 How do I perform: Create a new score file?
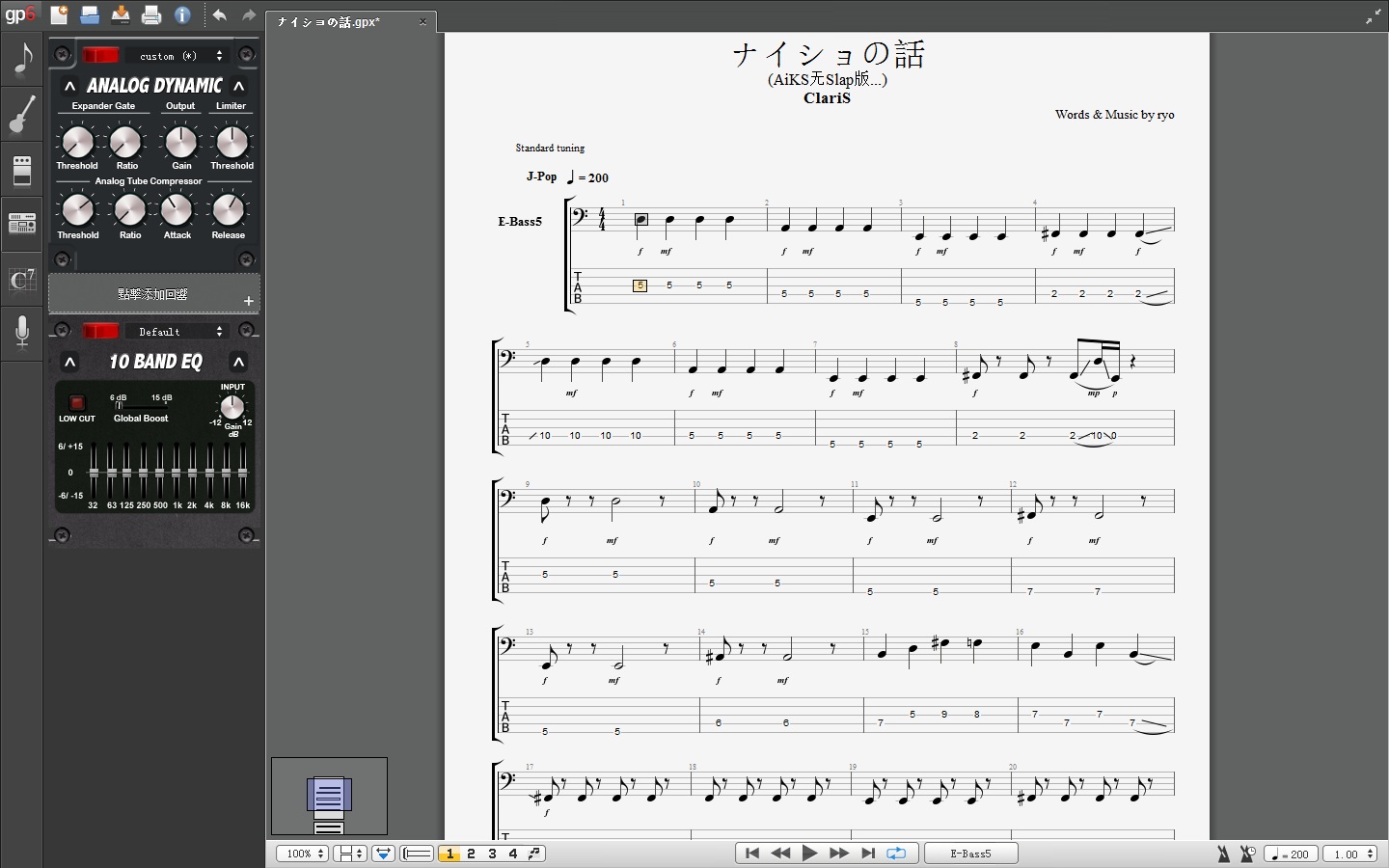pyautogui.click(x=59, y=14)
